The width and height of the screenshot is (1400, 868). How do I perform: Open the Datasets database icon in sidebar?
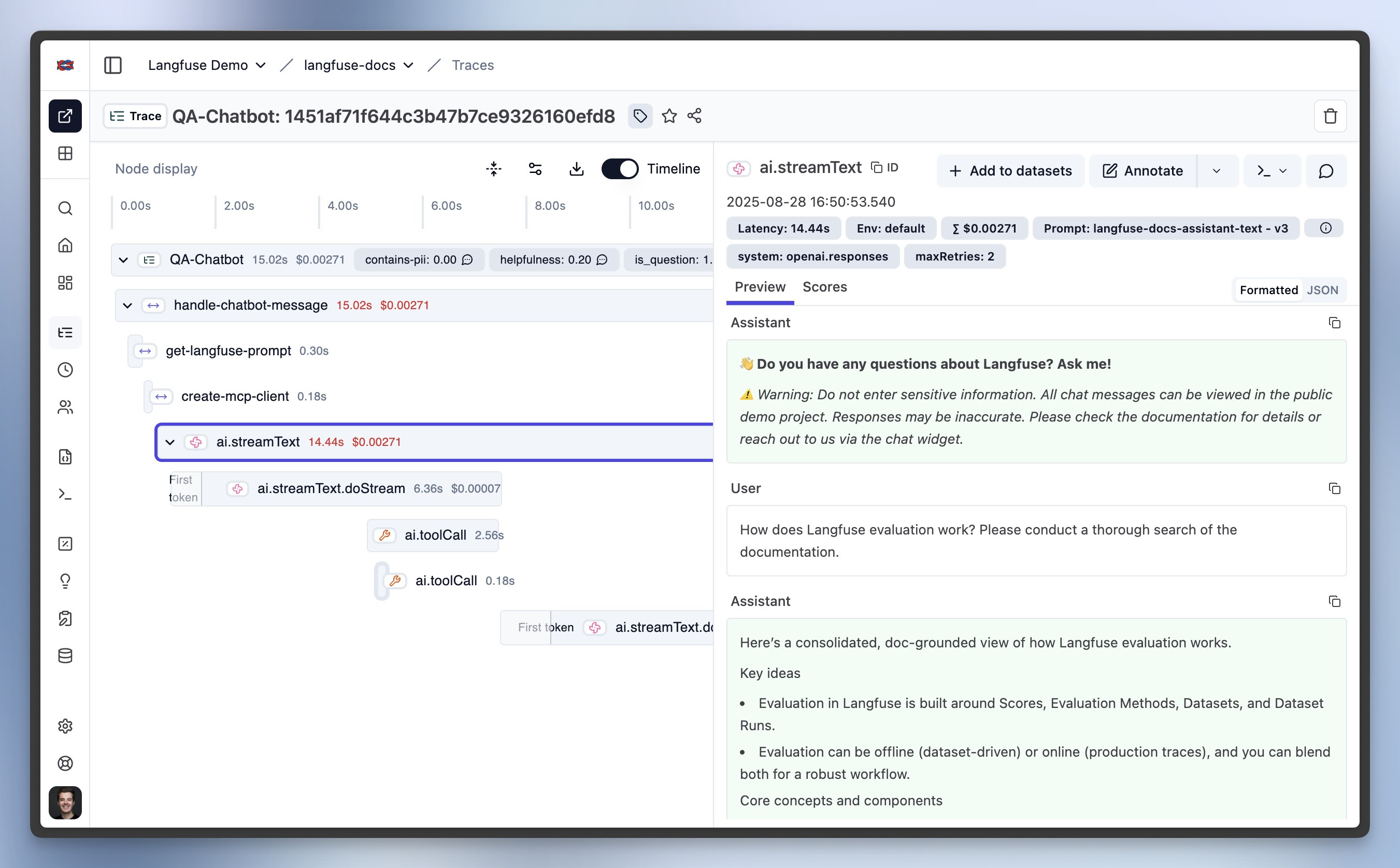(x=65, y=655)
